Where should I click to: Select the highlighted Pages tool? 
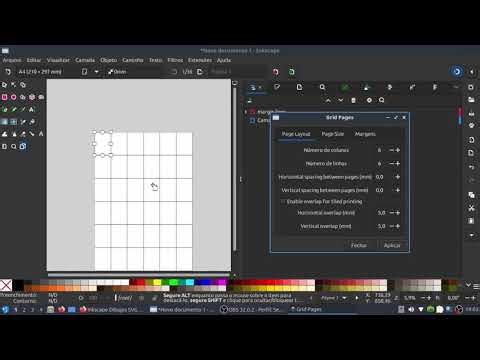(x=23, y=146)
